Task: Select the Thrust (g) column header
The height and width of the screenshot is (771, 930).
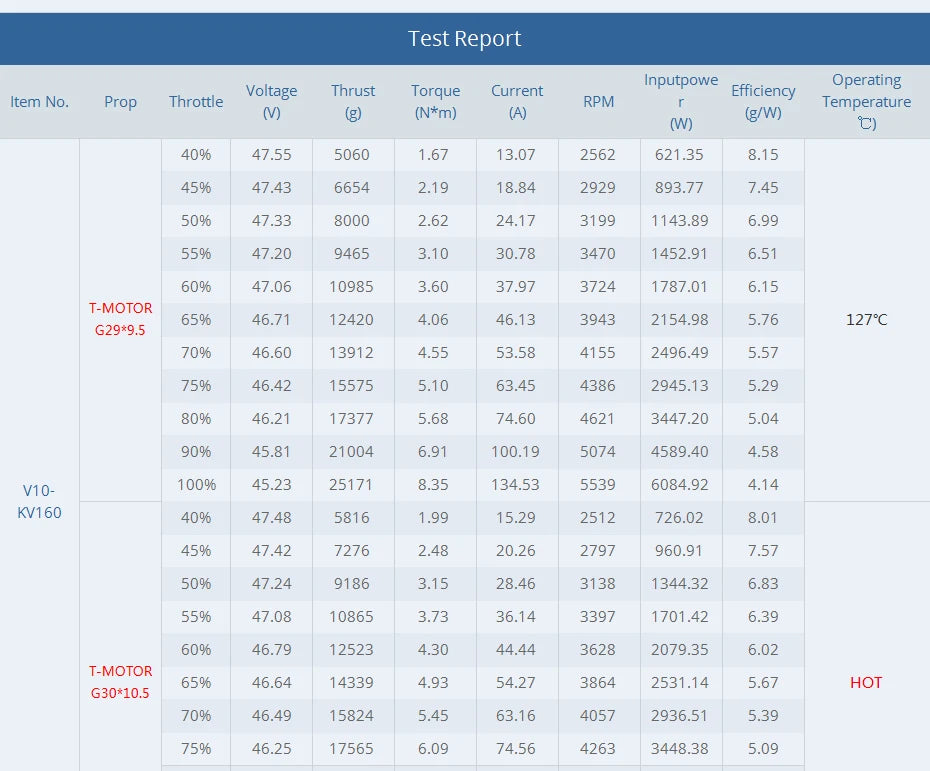Action: tap(353, 102)
